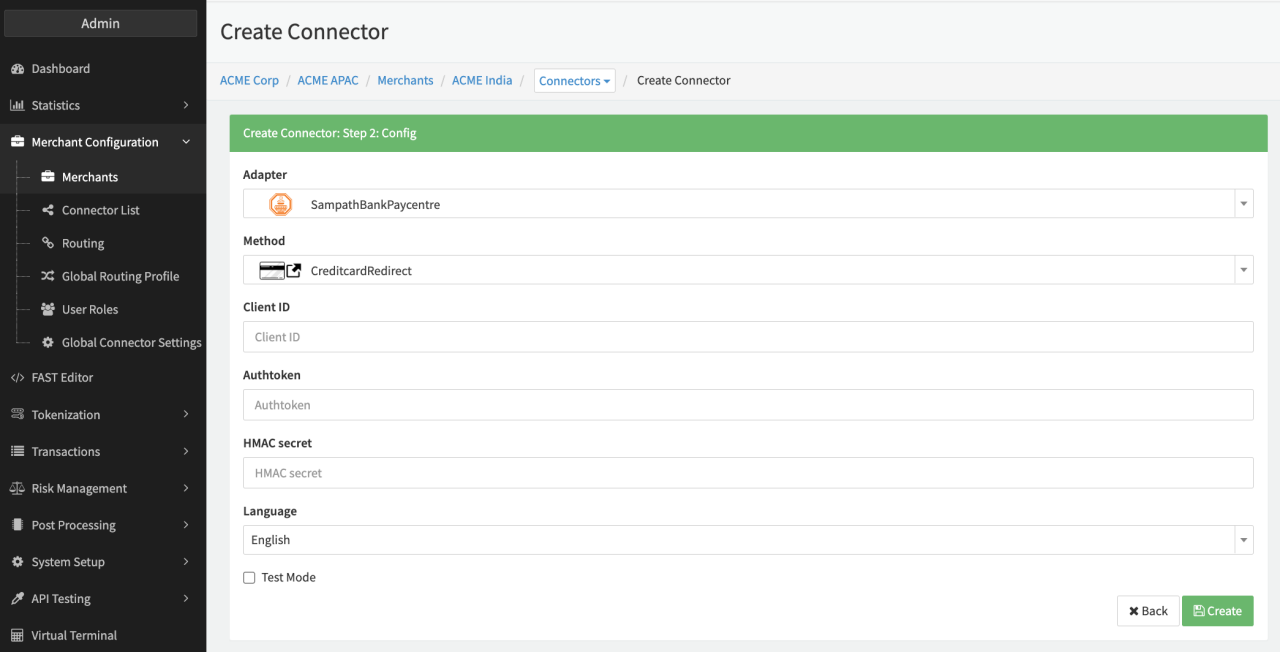The width and height of the screenshot is (1280, 652).
Task: Enable the Test Mode checkbox
Action: click(x=249, y=577)
